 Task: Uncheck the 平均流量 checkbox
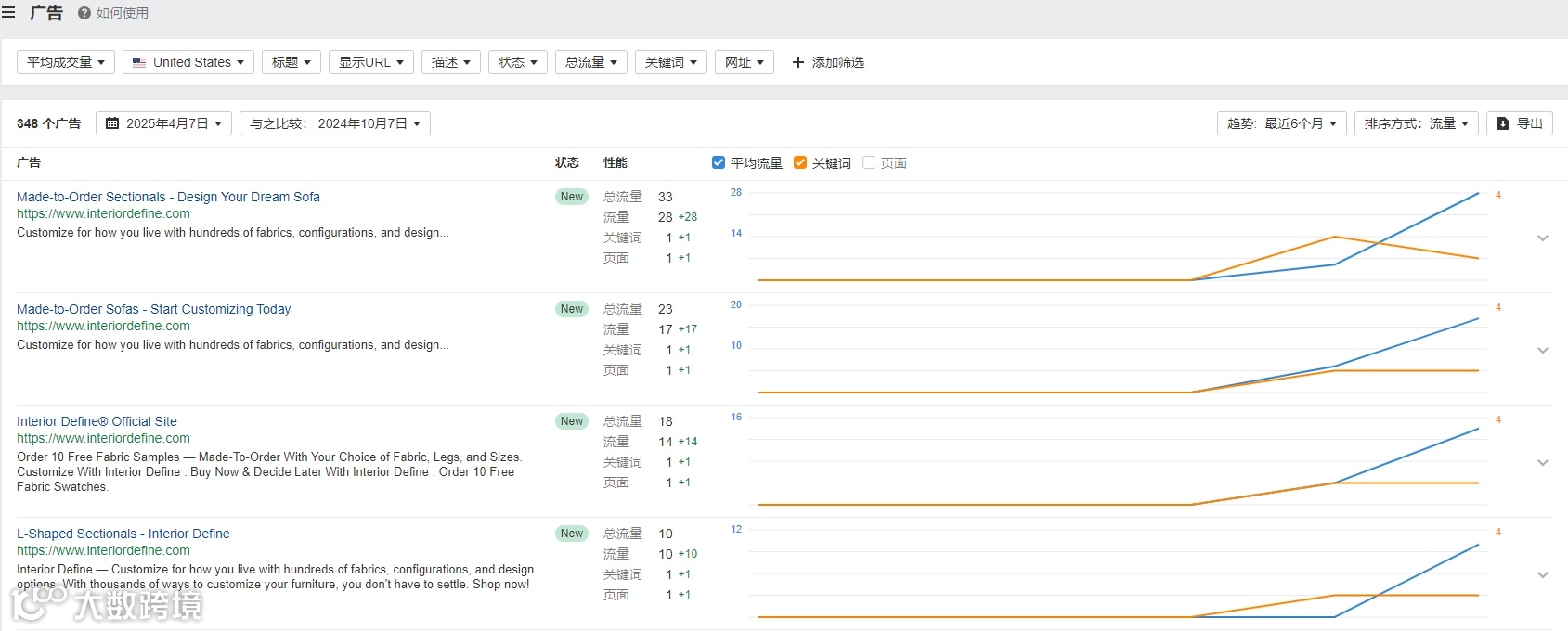(719, 162)
